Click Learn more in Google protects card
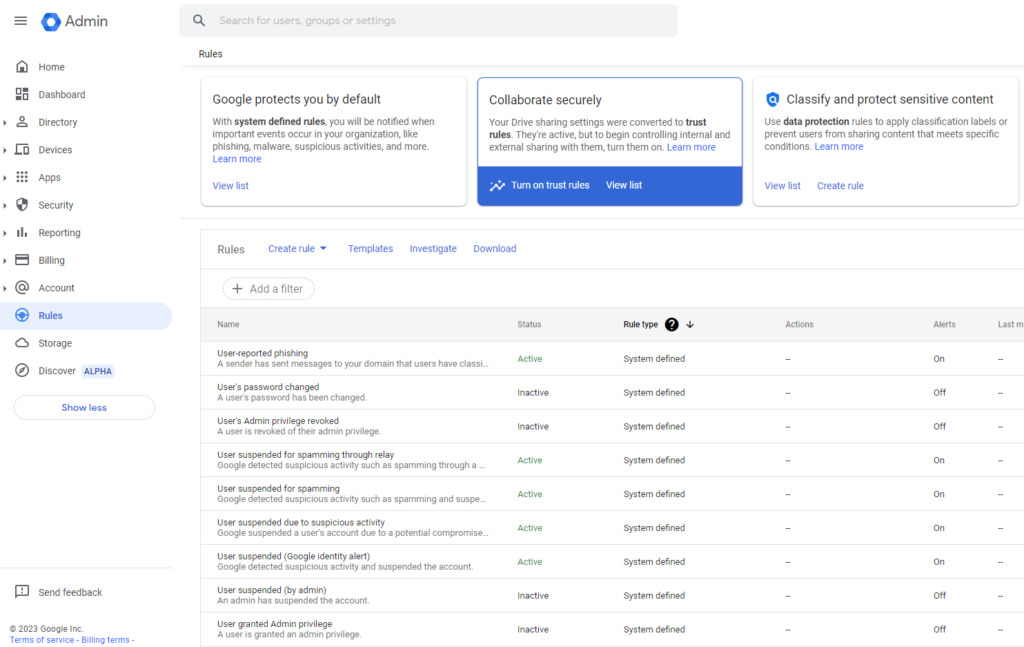Image resolution: width=1024 pixels, height=647 pixels. tap(236, 159)
